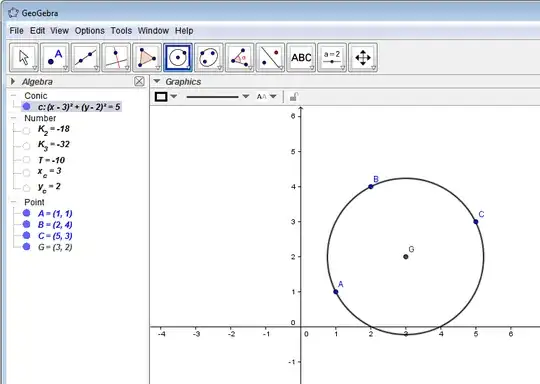Expand the Algebra panel style bar triangle

pos(13,81)
